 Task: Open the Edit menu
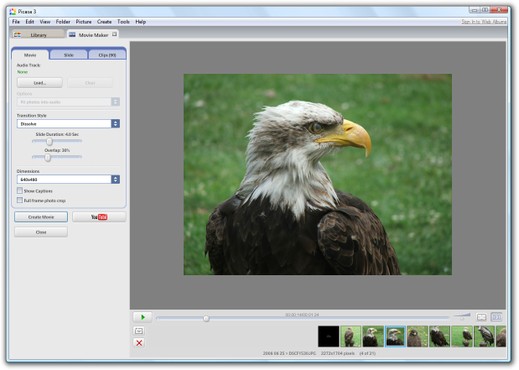(30, 22)
